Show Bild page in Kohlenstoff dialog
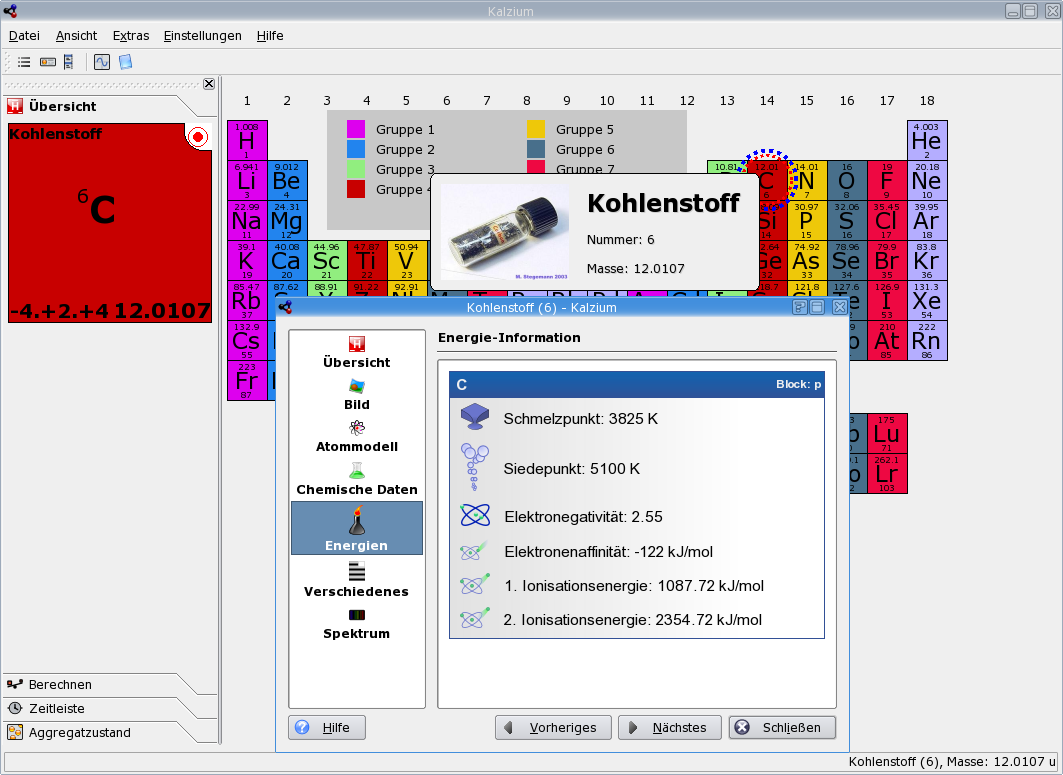The image size is (1063, 775). (357, 395)
